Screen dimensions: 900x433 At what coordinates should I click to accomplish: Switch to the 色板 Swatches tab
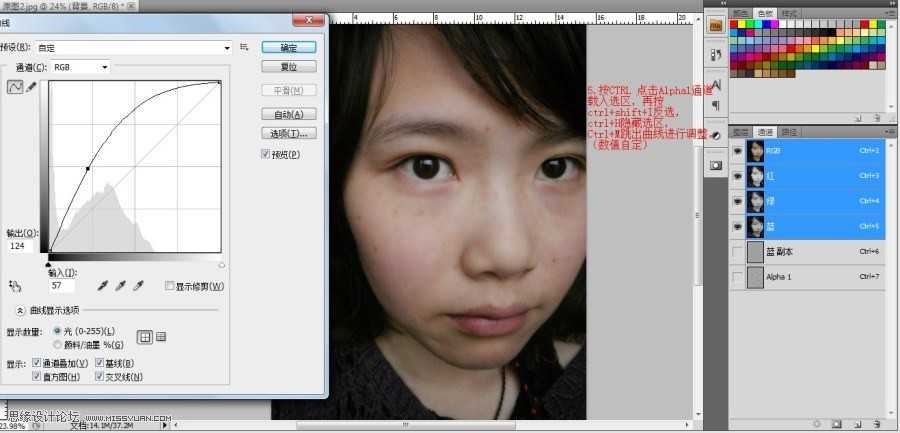(x=765, y=13)
